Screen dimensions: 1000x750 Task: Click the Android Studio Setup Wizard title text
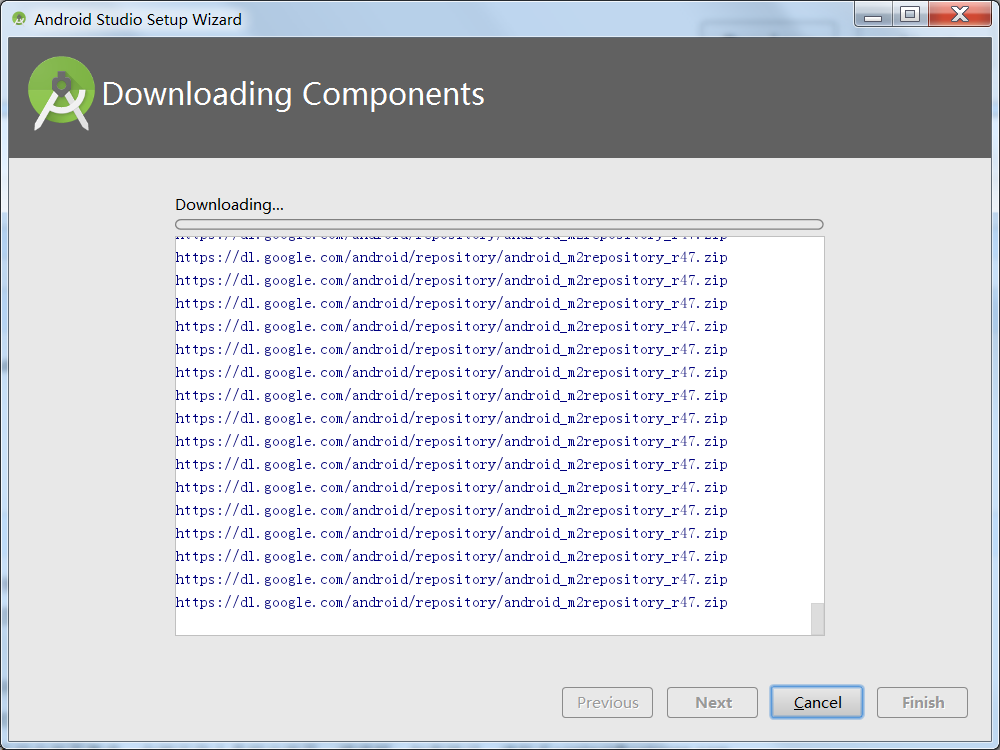coord(138,20)
